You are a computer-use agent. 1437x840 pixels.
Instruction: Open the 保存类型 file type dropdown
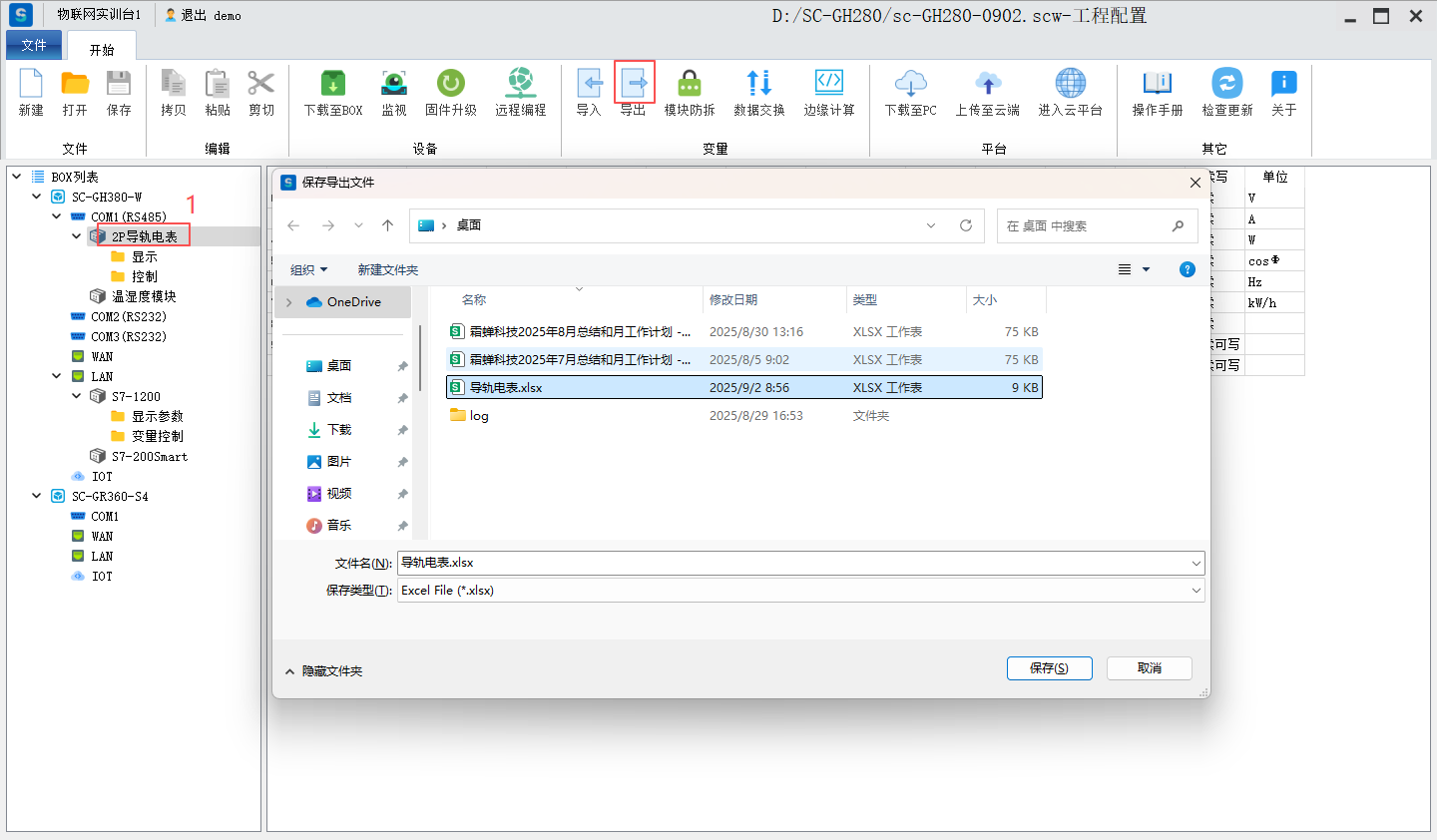point(799,591)
